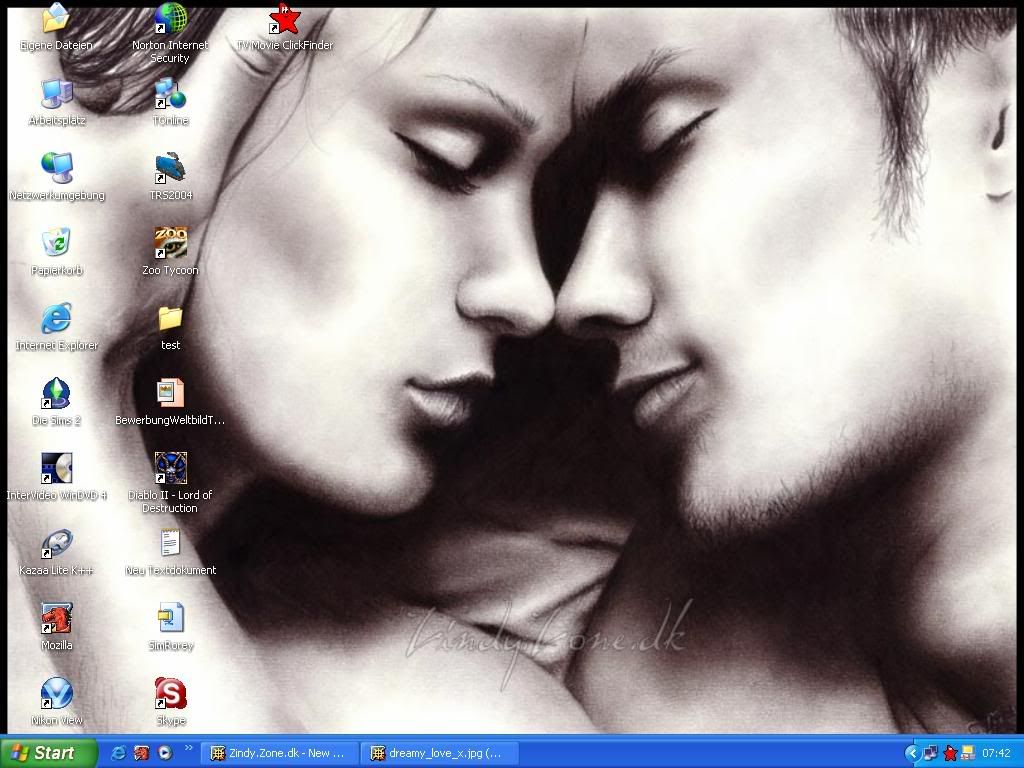Launch the T-Online shortcut
This screenshot has height=768, width=1024.
tap(170, 93)
